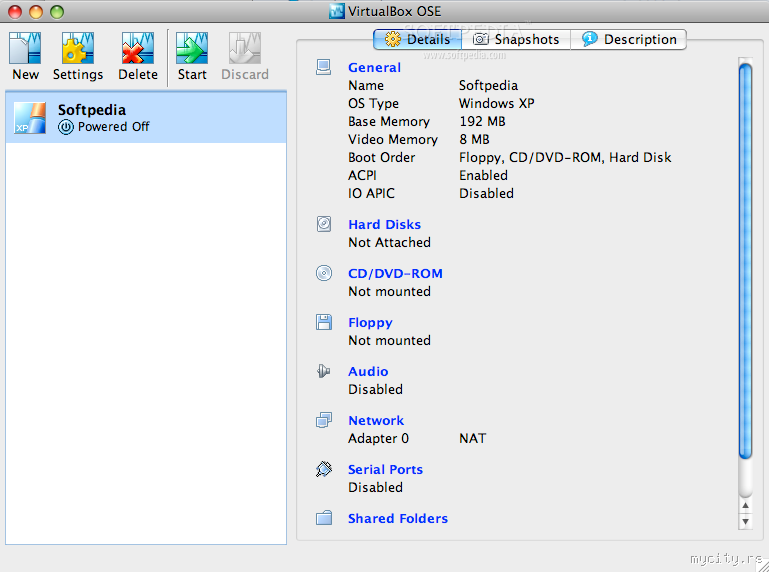This screenshot has width=769, height=572.
Task: Click the Network section icon
Action: [324, 420]
